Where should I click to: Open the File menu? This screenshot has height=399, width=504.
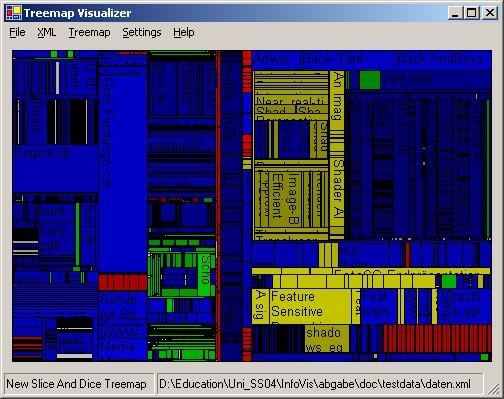(17, 32)
